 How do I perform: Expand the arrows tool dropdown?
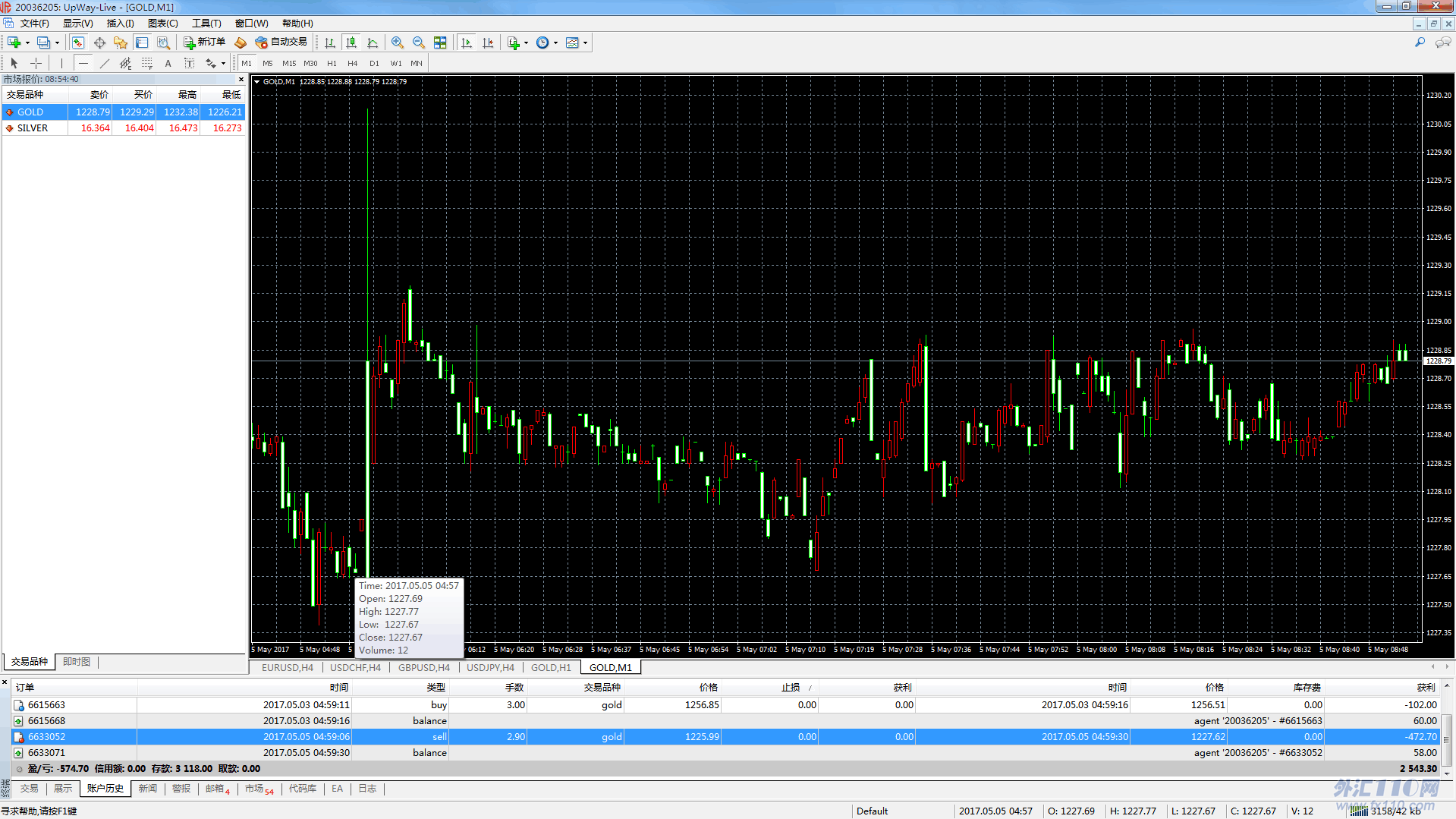223,63
